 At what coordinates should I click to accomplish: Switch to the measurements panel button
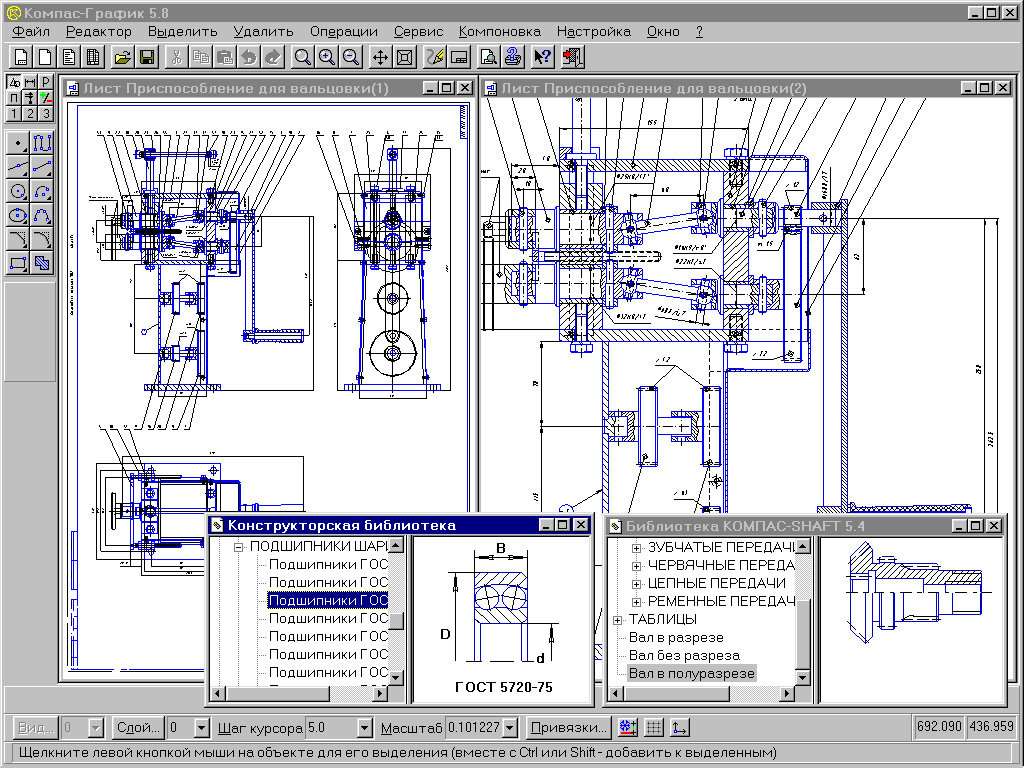coord(29,97)
